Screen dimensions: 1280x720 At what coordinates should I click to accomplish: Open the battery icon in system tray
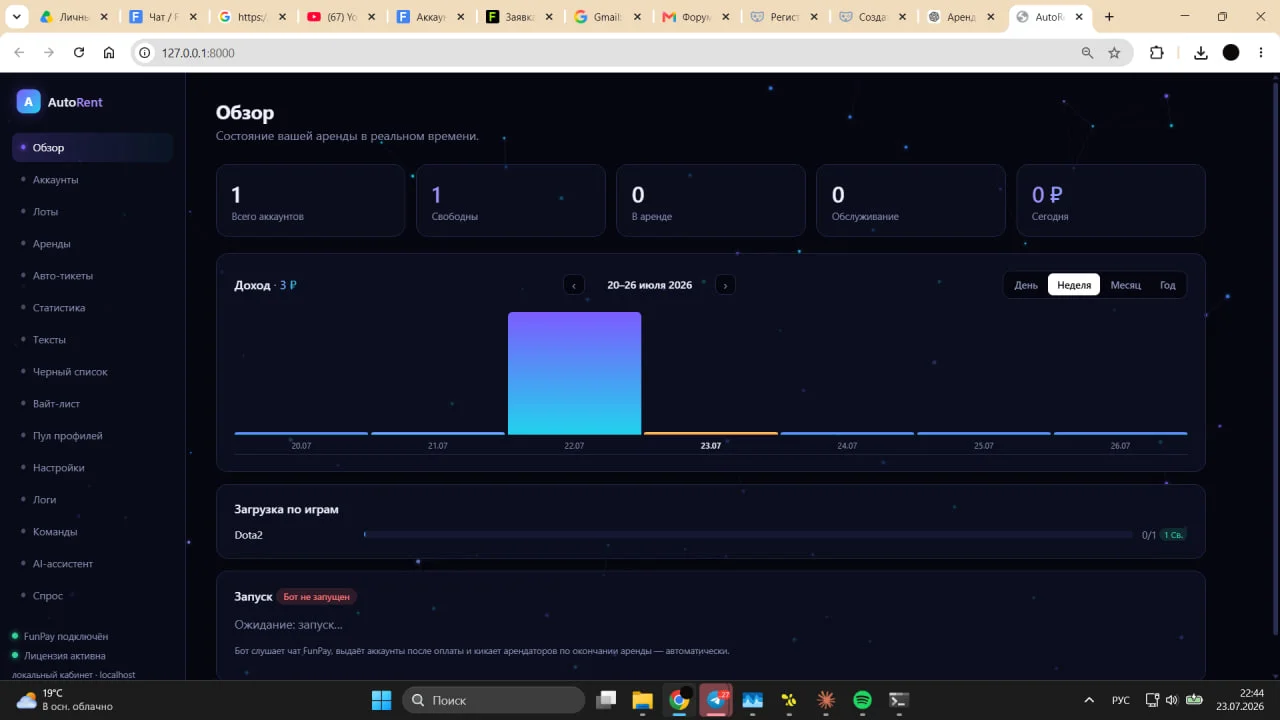(x=1194, y=700)
